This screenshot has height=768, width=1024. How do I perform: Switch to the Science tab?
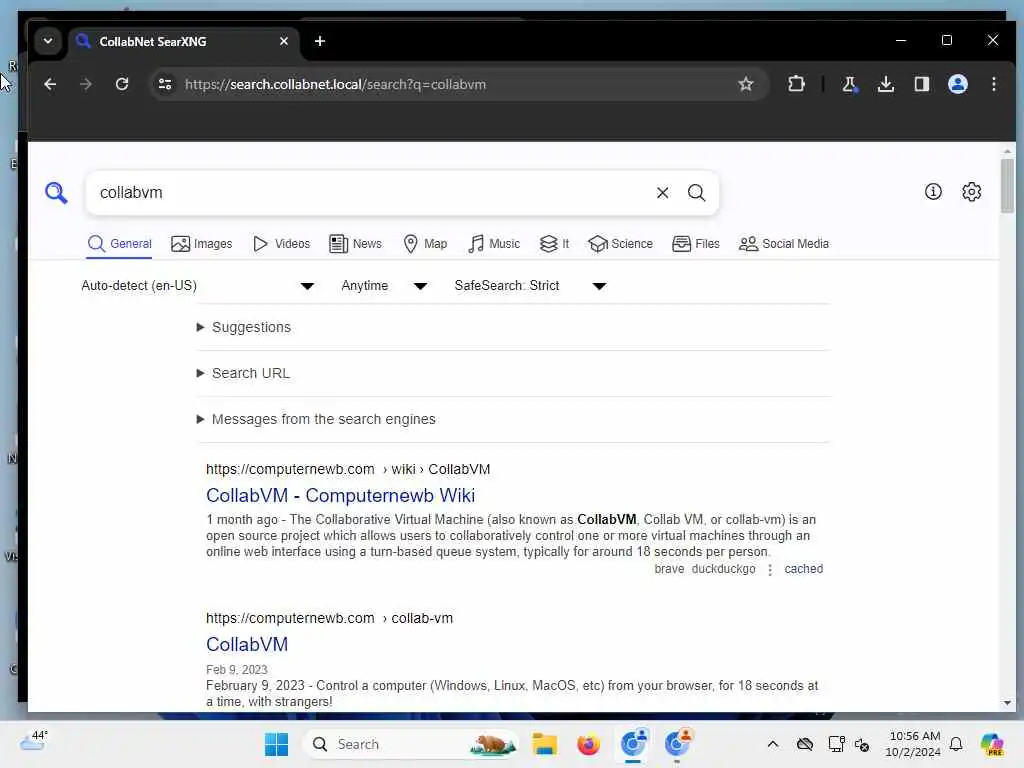[620, 244]
